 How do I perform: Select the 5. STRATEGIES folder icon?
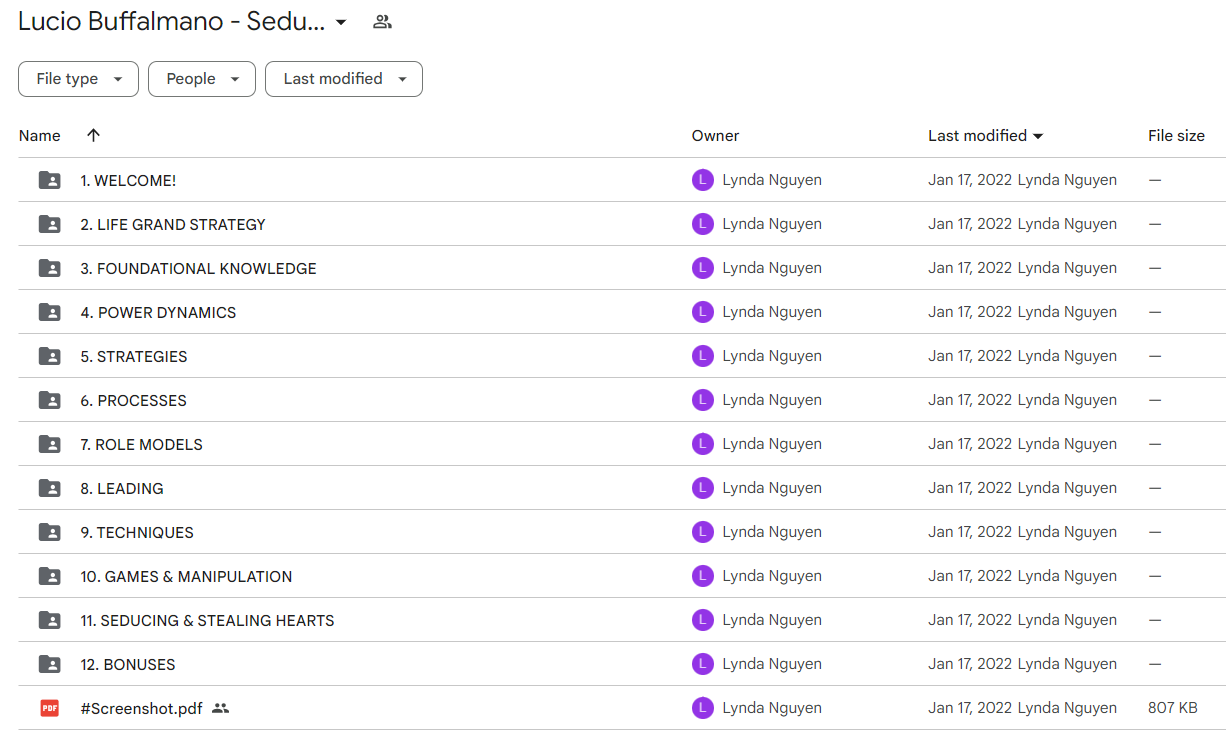tap(49, 356)
